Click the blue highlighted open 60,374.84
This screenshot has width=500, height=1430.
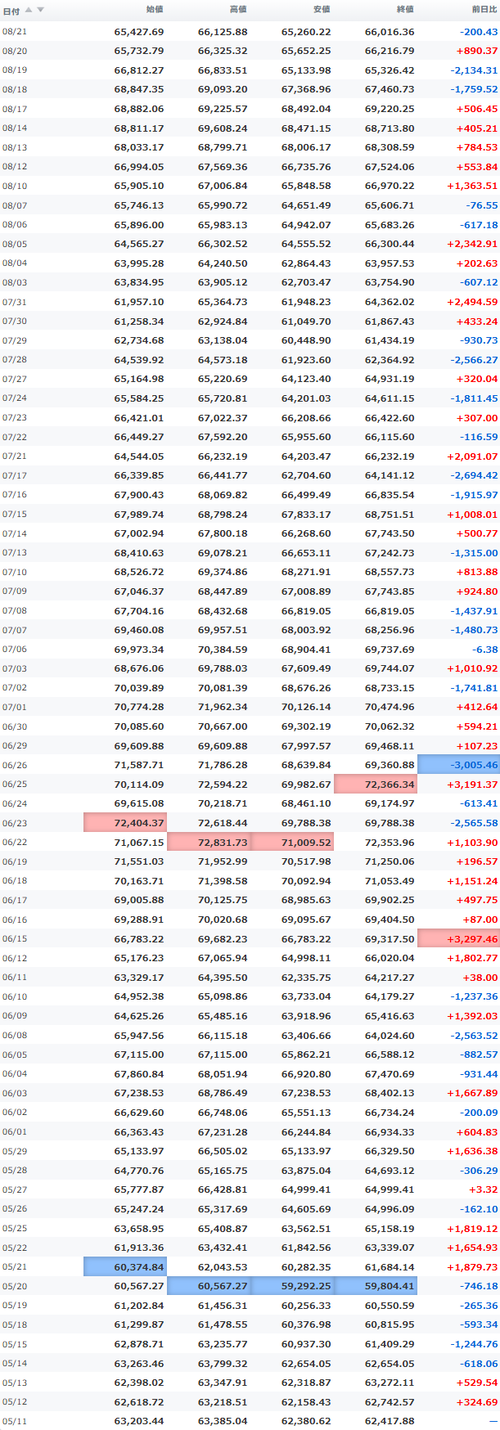click(125, 1267)
